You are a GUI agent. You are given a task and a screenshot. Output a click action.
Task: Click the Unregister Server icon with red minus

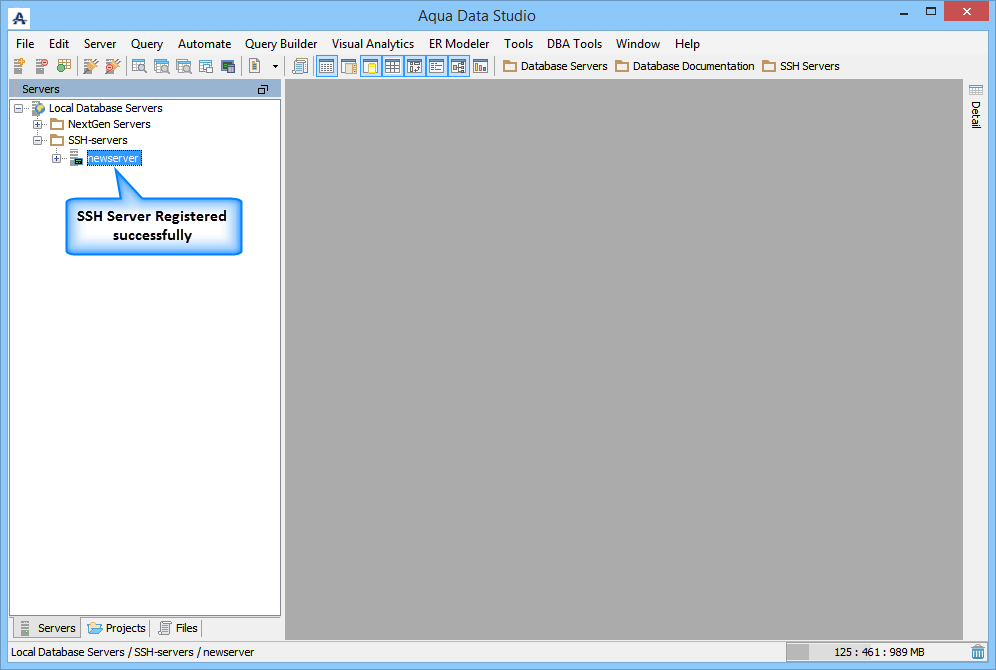pyautogui.click(x=42, y=66)
